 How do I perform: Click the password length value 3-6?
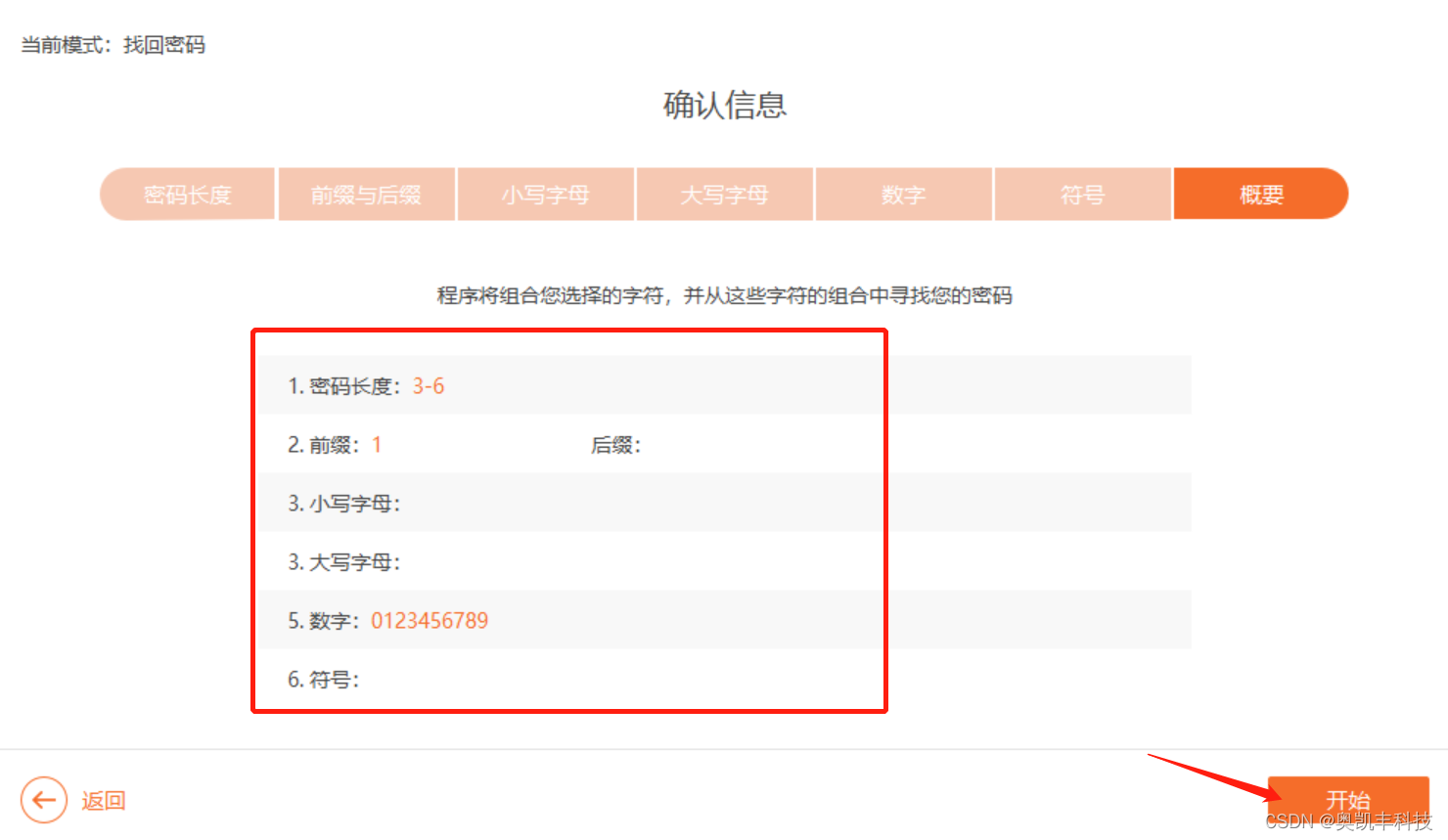pyautogui.click(x=429, y=386)
